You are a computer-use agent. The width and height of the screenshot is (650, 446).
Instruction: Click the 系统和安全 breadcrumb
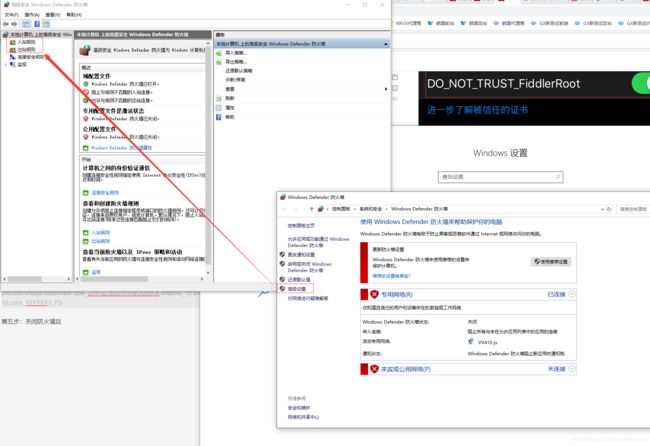coord(370,209)
